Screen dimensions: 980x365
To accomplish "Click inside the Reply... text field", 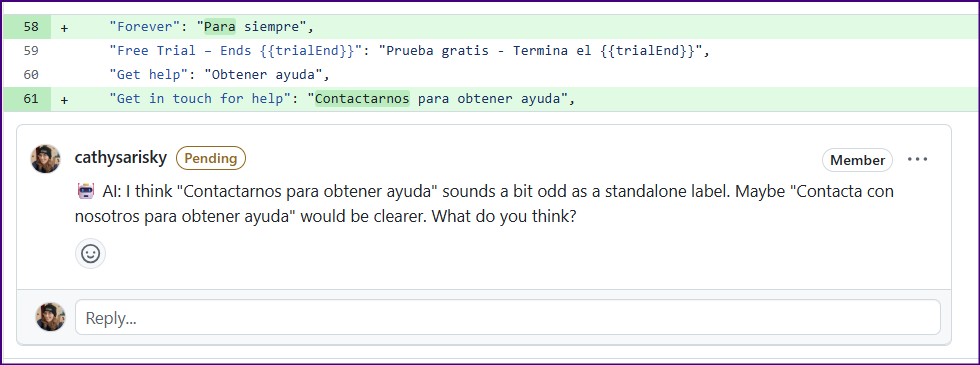I will pos(508,317).
